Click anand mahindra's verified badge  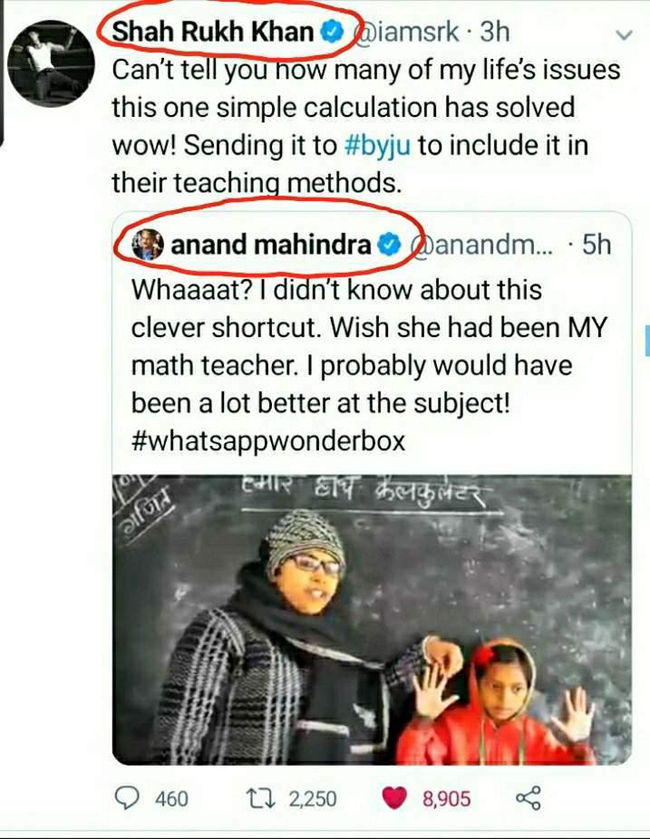click(x=389, y=245)
